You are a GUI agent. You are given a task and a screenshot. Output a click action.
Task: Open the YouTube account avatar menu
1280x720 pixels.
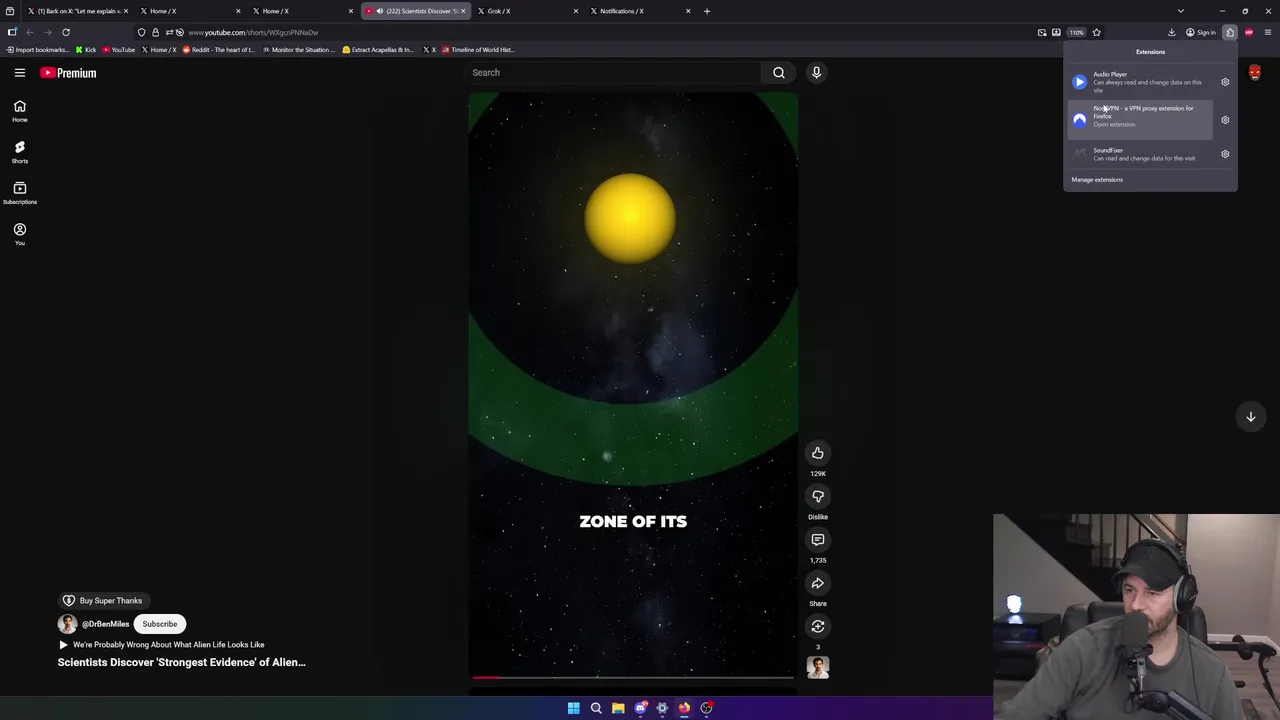[x=1254, y=72]
